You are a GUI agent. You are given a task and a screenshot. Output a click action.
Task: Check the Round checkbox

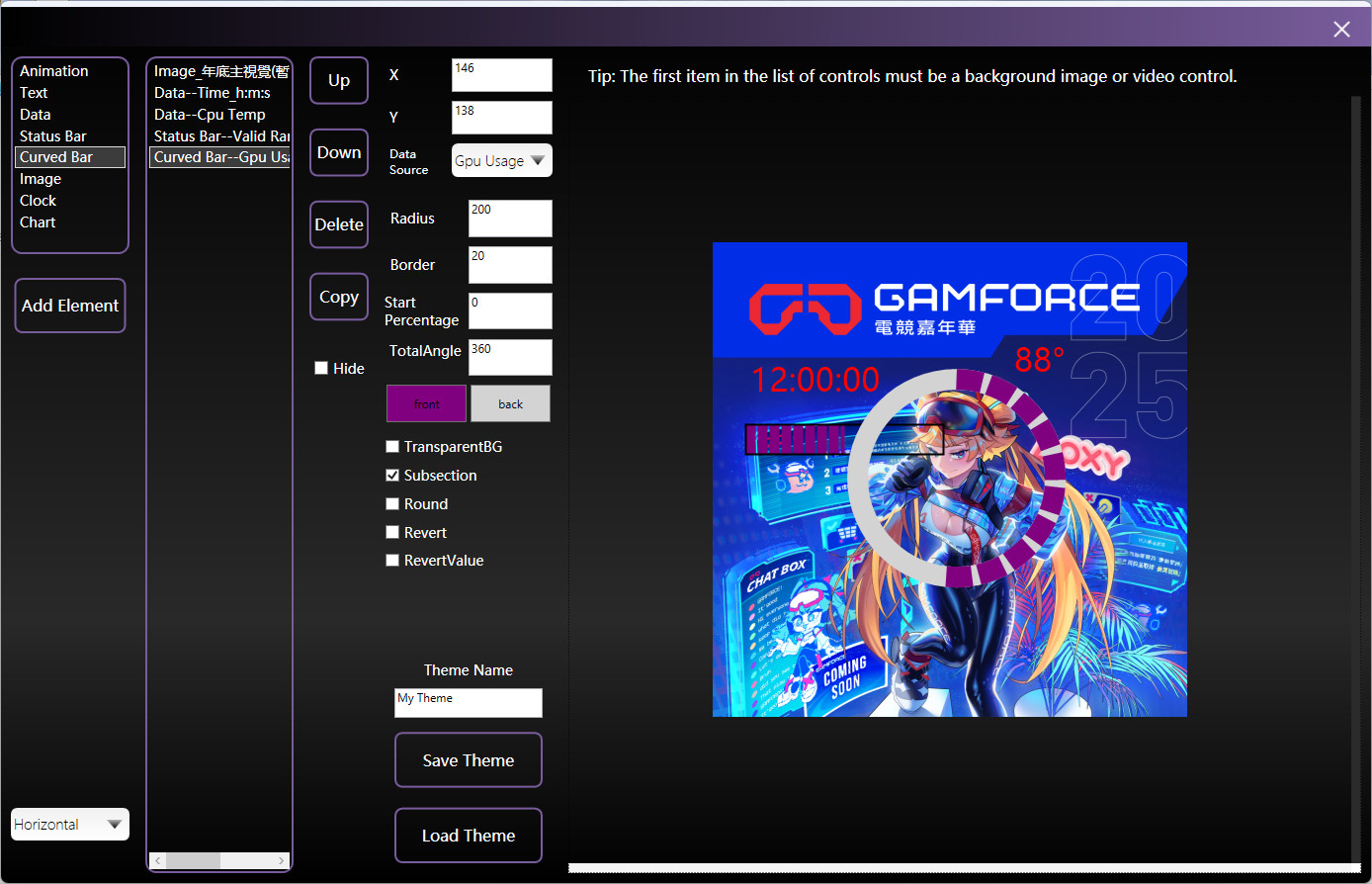(x=392, y=504)
